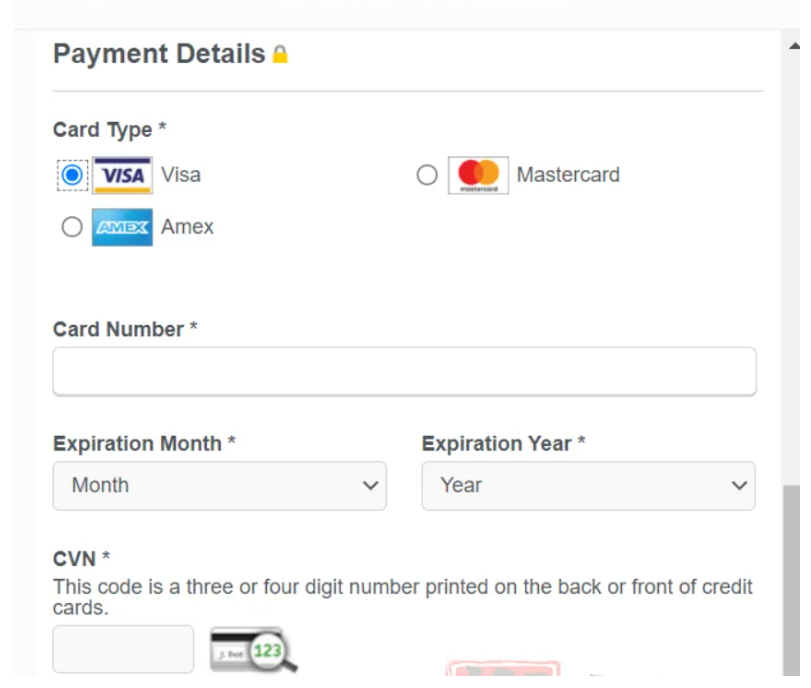Open the Expiration Year dropdown
The height and width of the screenshot is (688, 811).
(x=588, y=486)
